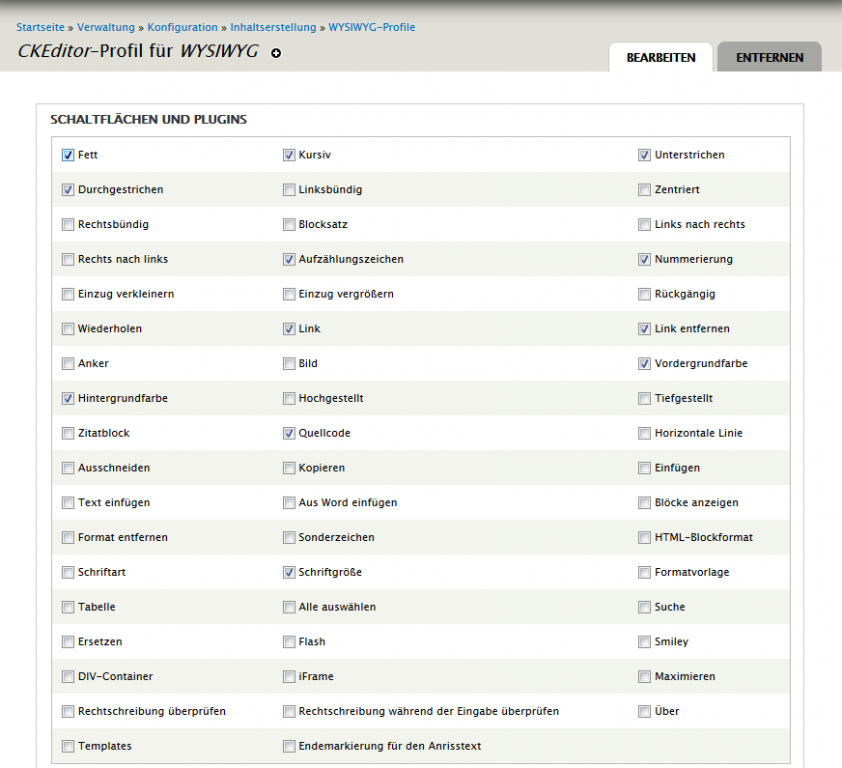842x768 pixels.
Task: Disable the Kursiv button option
Action: pyautogui.click(x=289, y=155)
